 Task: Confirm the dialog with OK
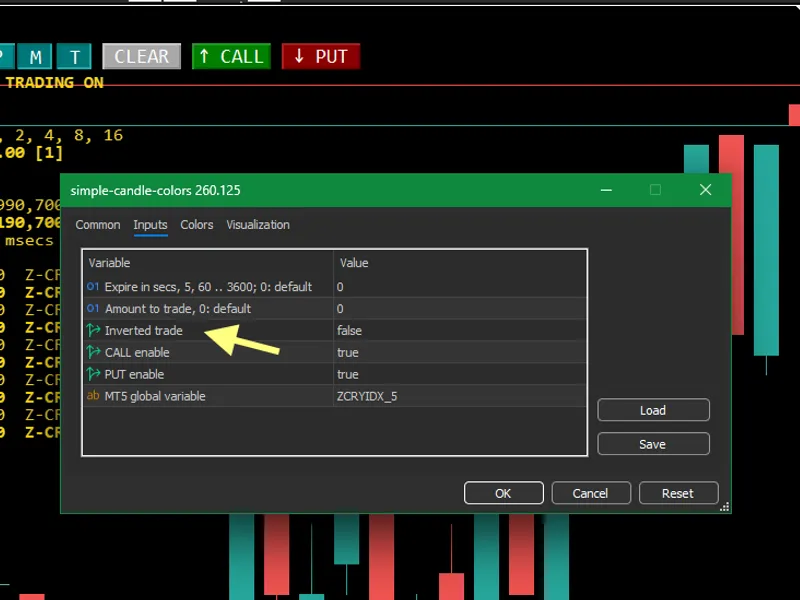pos(504,493)
